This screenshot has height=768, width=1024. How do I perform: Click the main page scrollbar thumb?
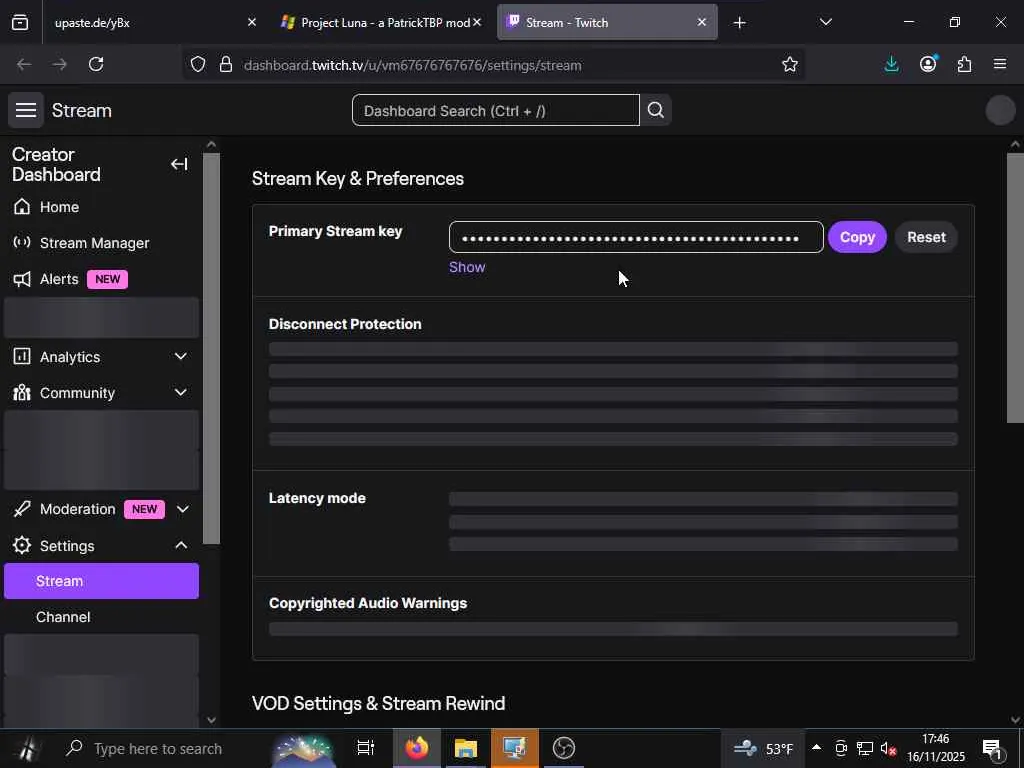click(x=1015, y=287)
